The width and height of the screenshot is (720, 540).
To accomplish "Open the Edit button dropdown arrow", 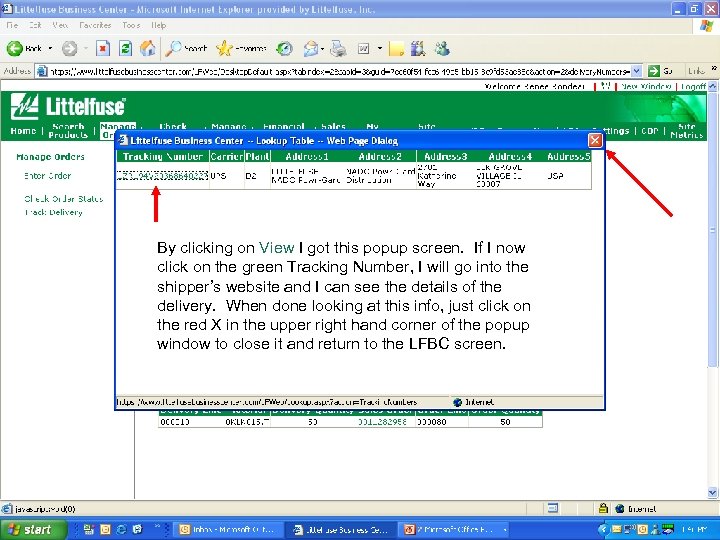I will point(380,48).
